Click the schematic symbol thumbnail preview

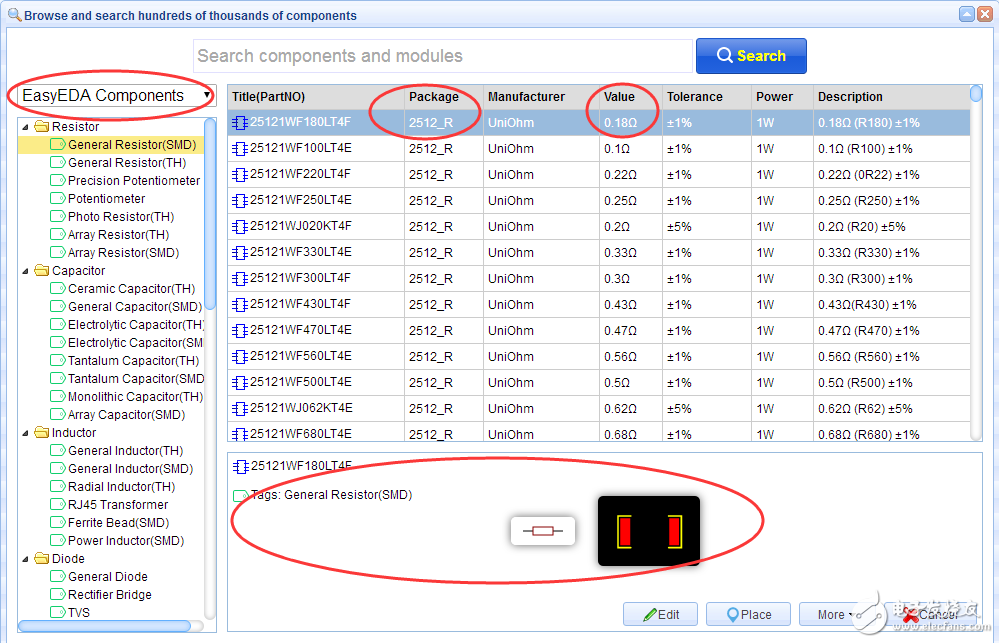click(543, 531)
